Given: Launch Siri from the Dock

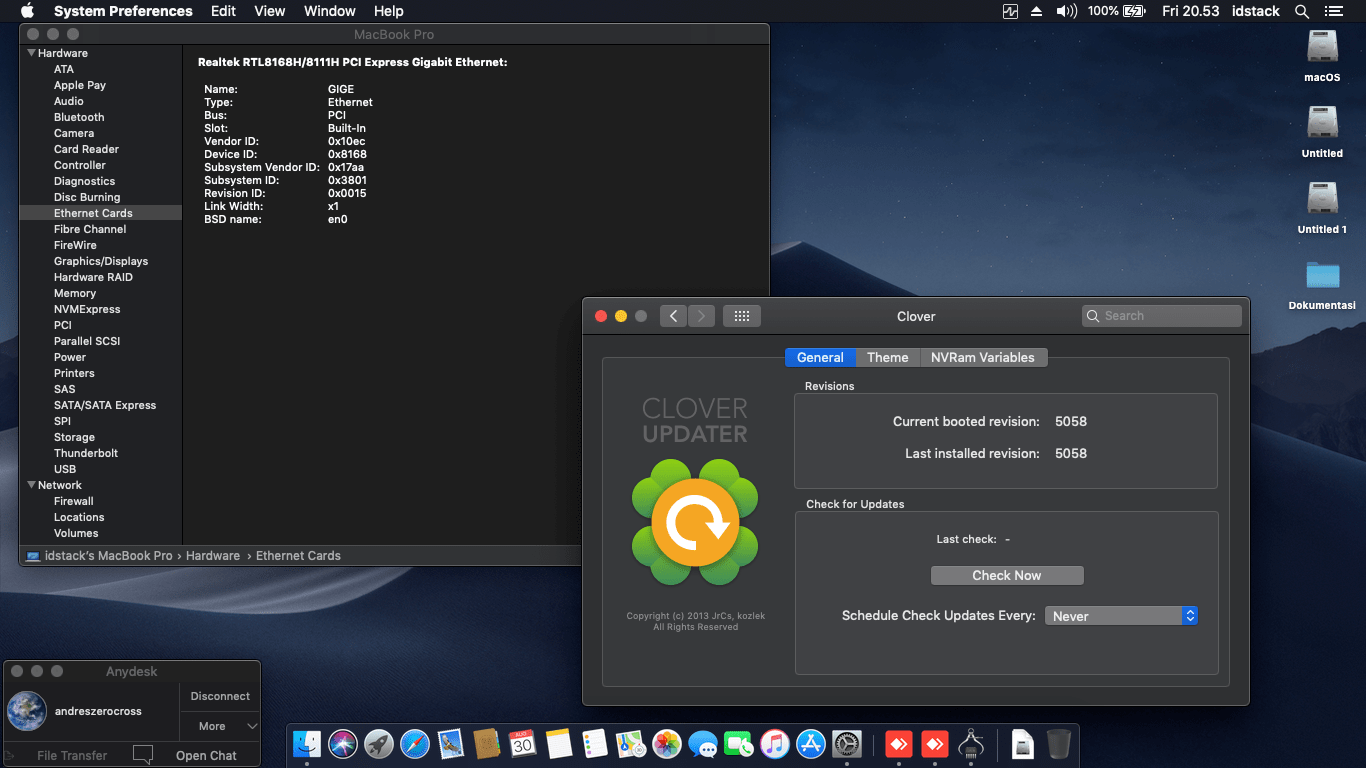Looking at the screenshot, I should (343, 744).
